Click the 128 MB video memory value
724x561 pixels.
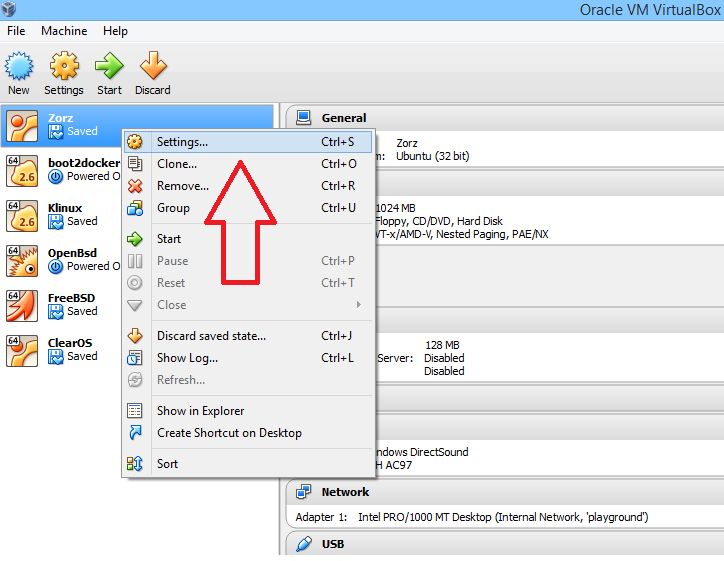[x=442, y=345]
